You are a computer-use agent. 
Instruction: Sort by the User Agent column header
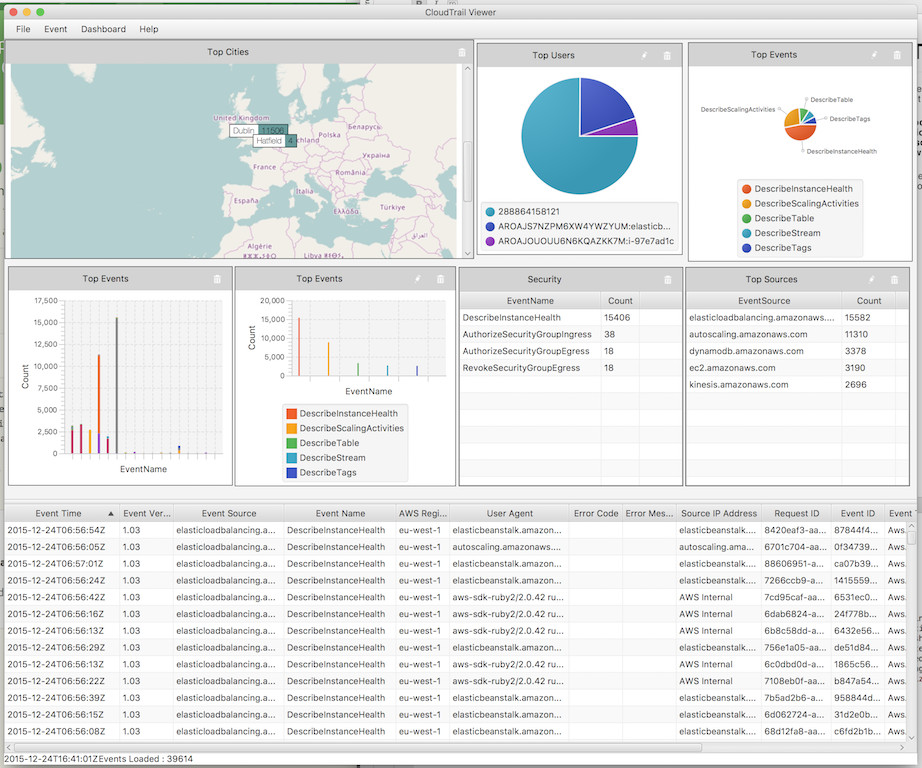tap(509, 513)
